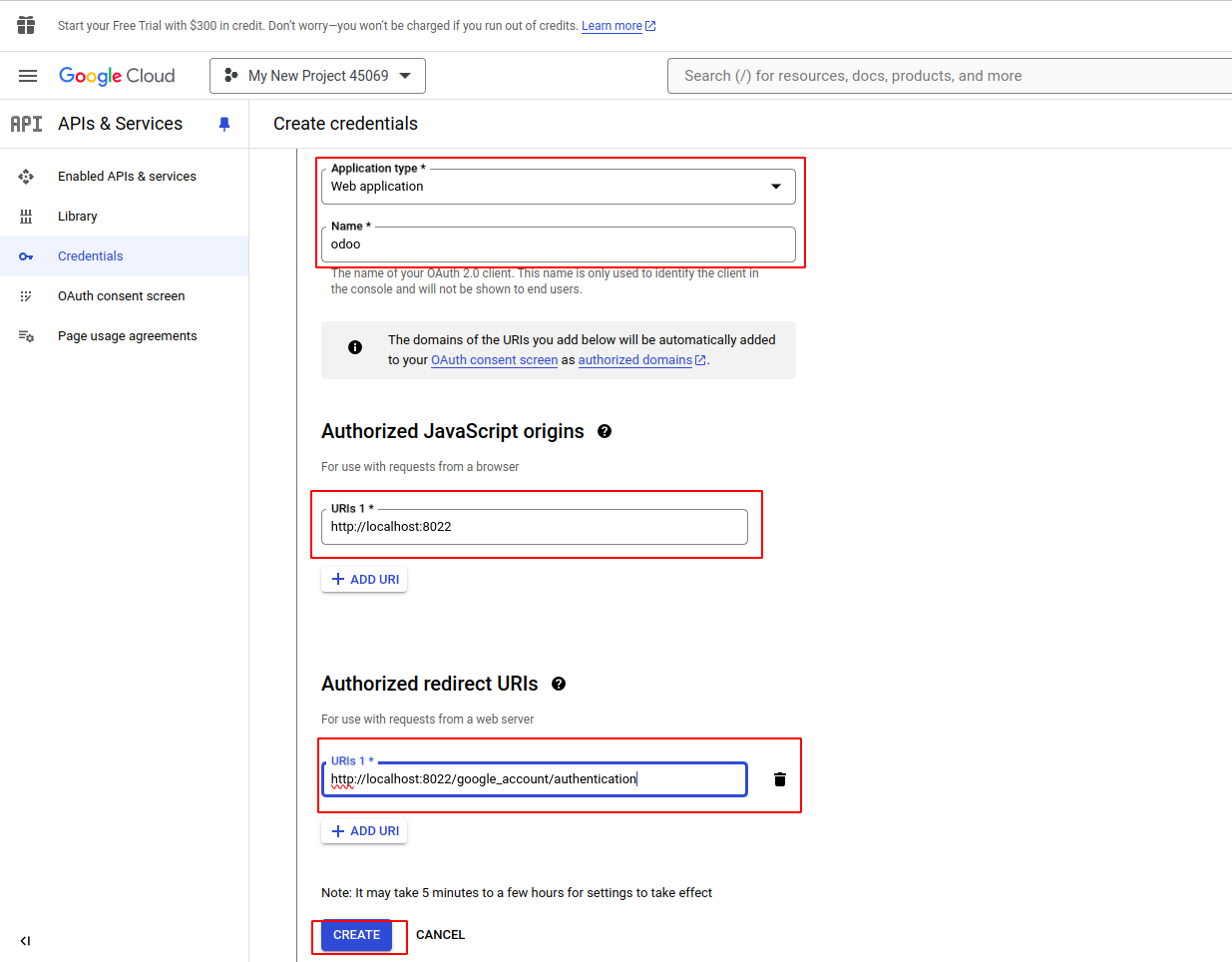Viewport: 1232px width, 962px height.
Task: Open Page usage agreements
Action: 127,336
